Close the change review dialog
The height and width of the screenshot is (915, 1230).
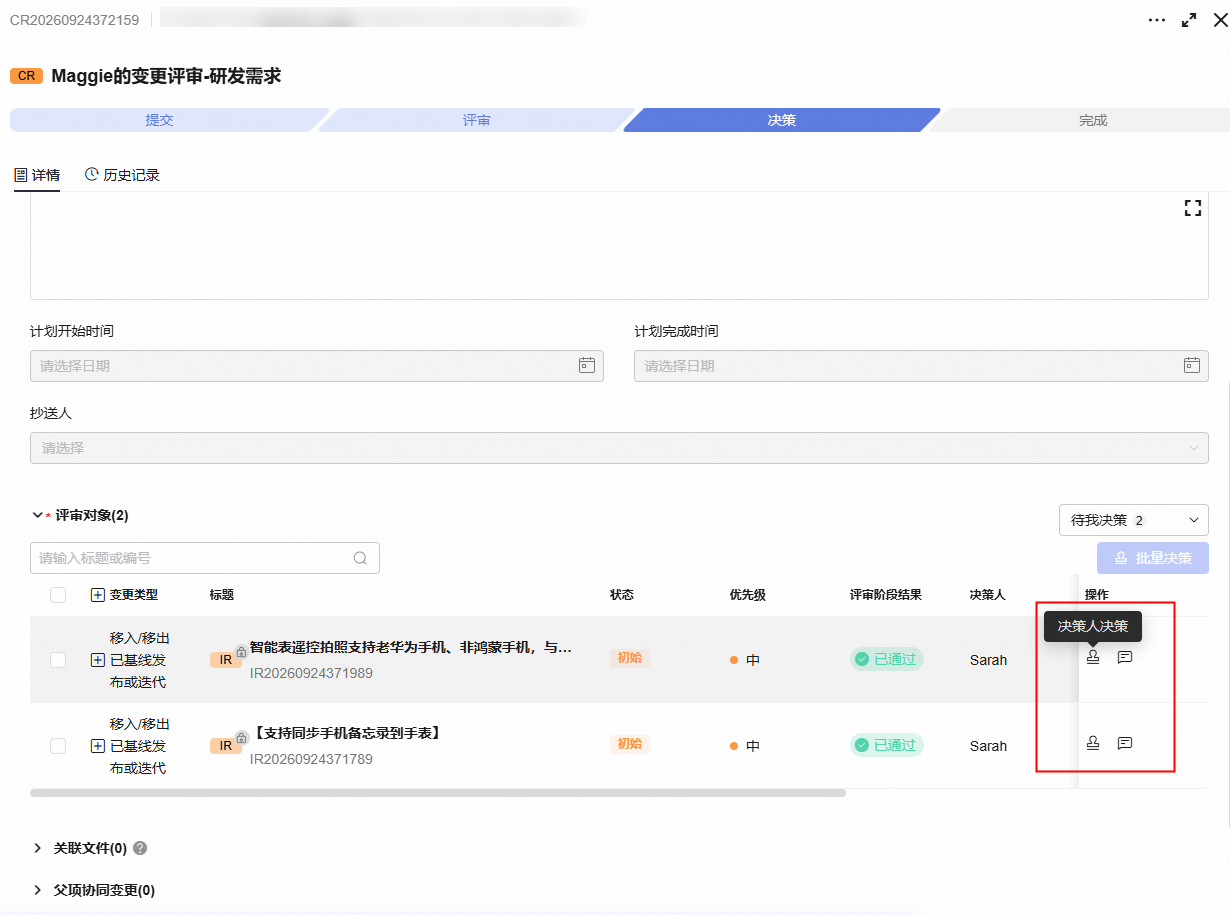[1220, 20]
